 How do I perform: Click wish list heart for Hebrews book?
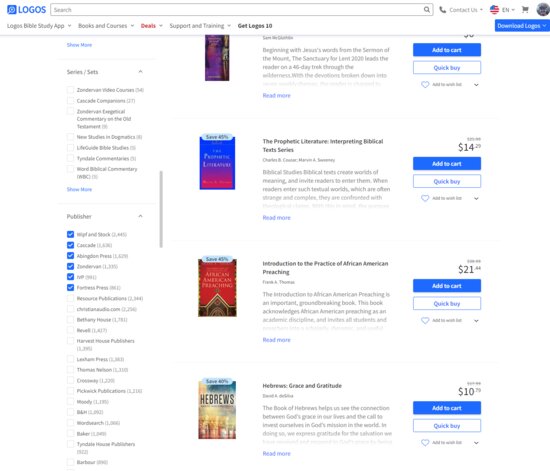(x=425, y=443)
